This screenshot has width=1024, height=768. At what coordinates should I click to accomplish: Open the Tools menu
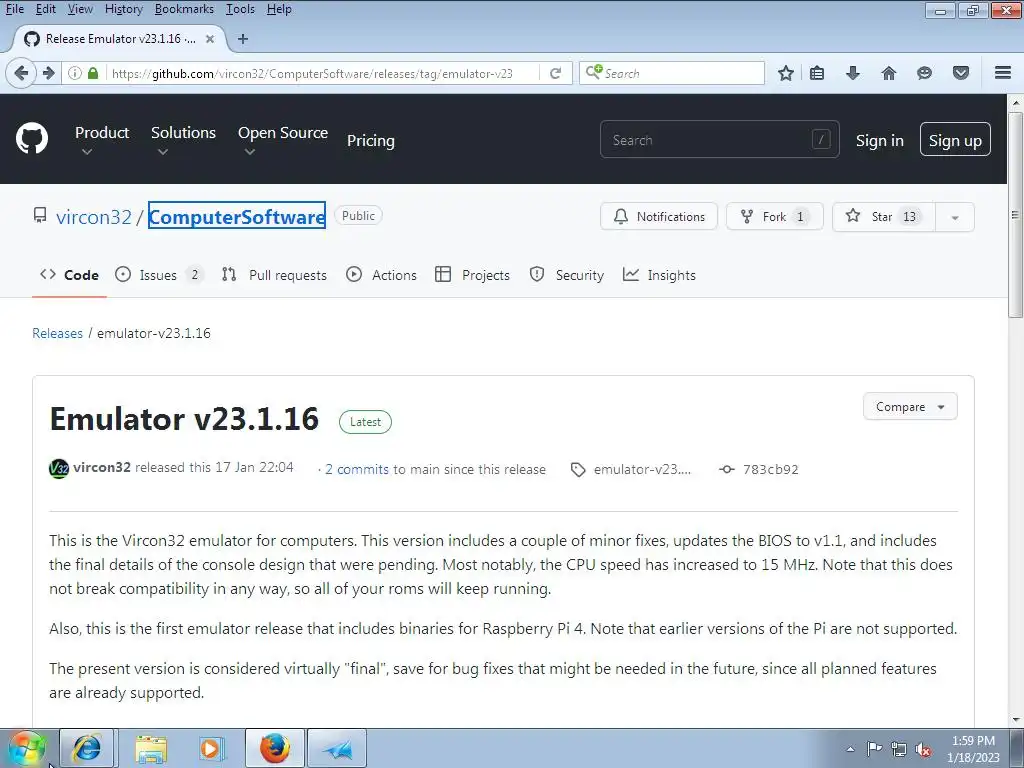point(240,9)
